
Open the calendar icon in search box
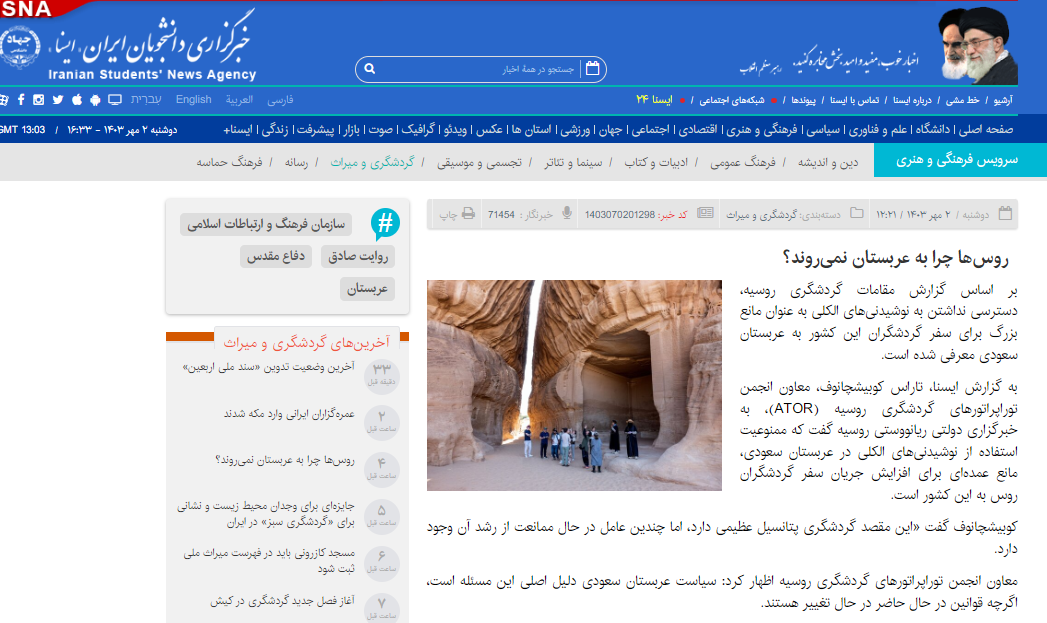(x=592, y=68)
